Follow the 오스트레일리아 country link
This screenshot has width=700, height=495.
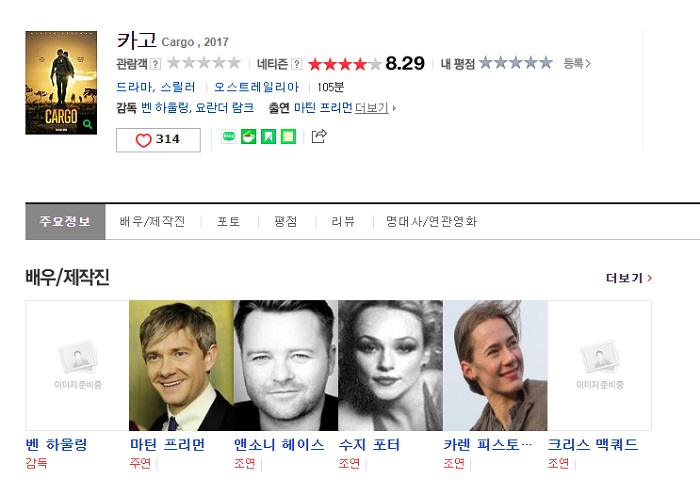coord(256,87)
